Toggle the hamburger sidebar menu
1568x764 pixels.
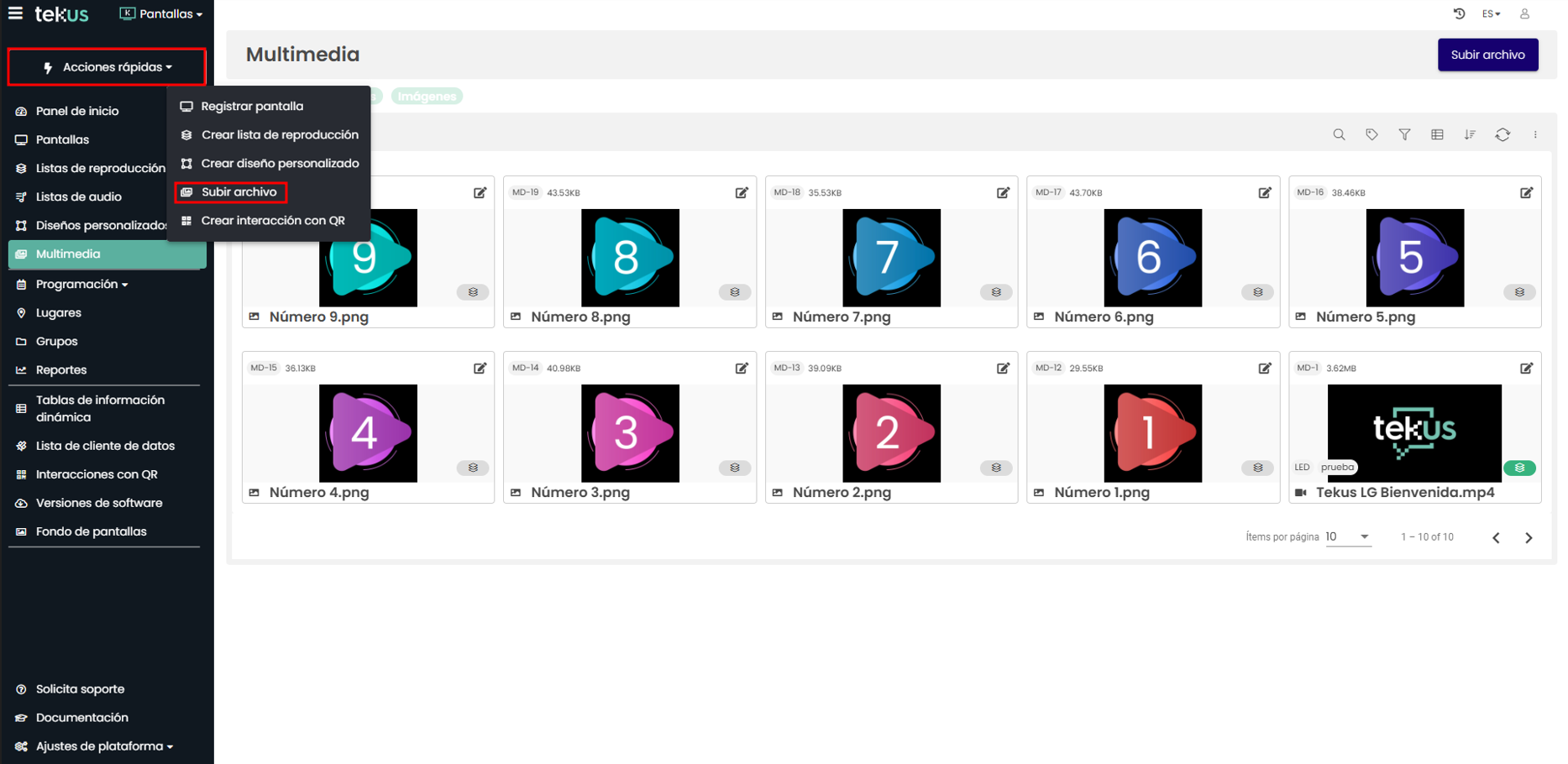(x=15, y=13)
